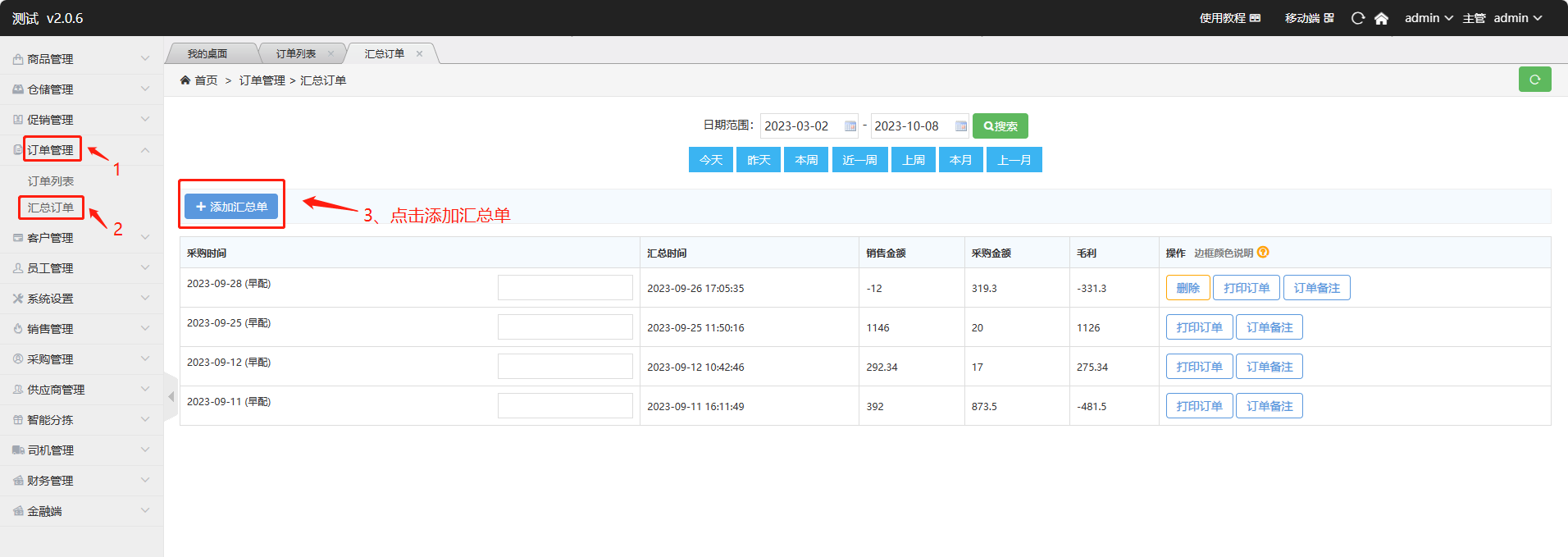1568x557 pixels.
Task: Click the border color help icon
Action: (x=1263, y=253)
